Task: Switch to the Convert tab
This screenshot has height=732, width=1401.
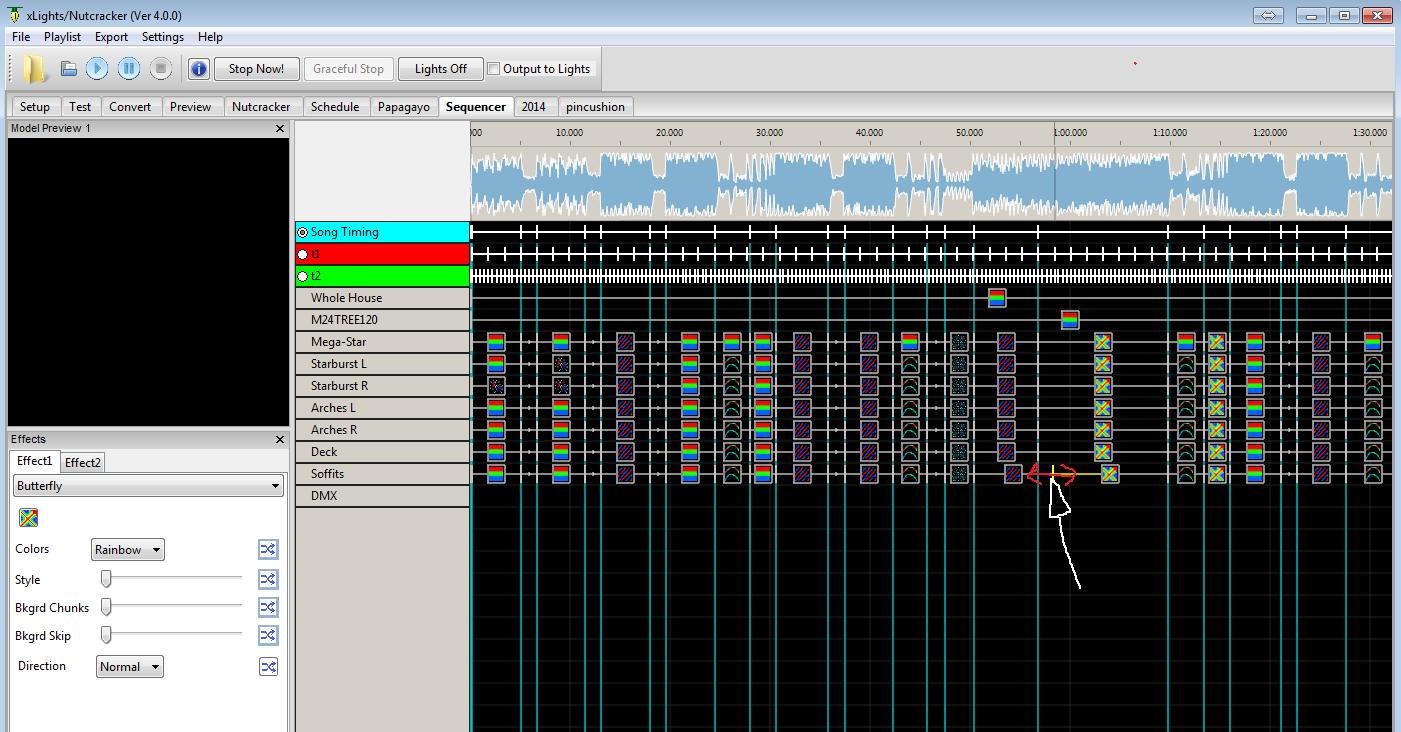Action: coord(130,107)
